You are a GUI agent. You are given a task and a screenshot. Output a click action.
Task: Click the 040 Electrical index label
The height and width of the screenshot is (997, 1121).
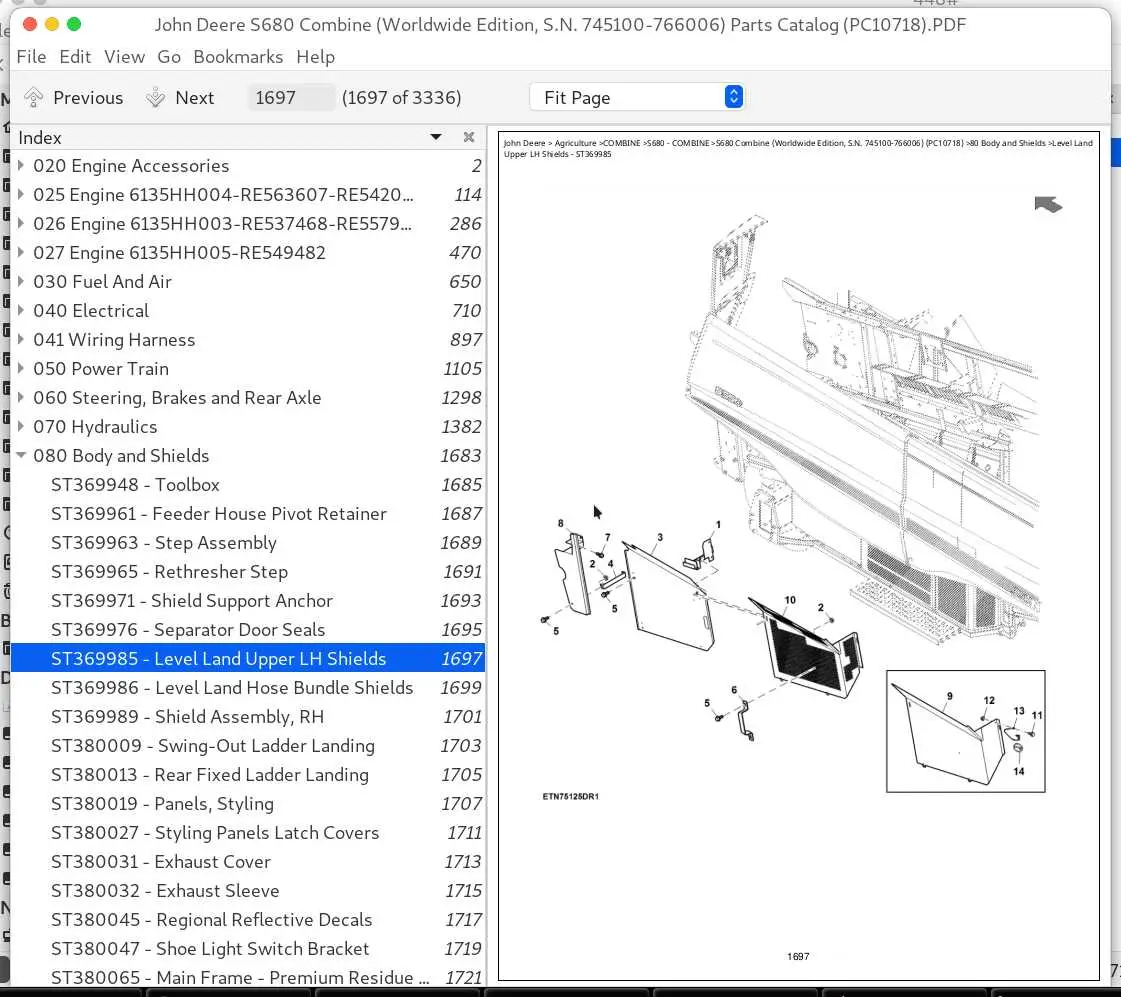click(91, 310)
